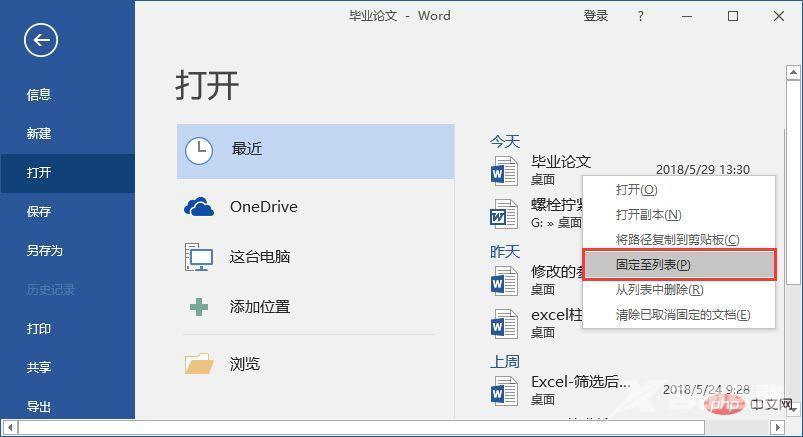Image resolution: width=803 pixels, height=437 pixels.
Task: Open the 信息 tab in sidebar
Action: point(39,95)
